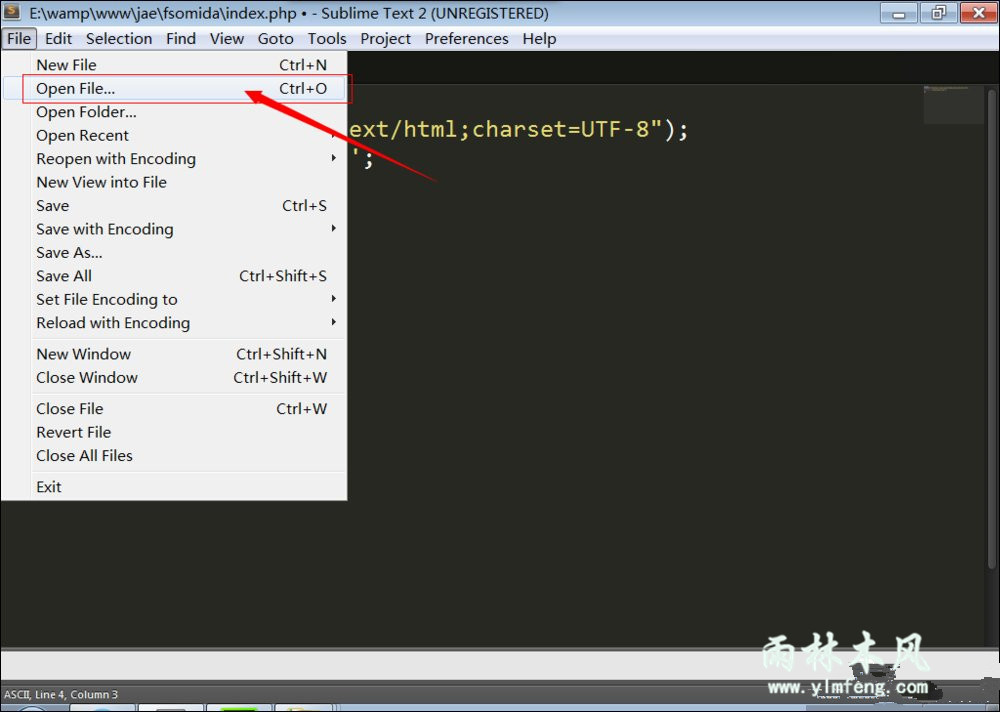The height and width of the screenshot is (712, 1000).
Task: Expand the Save with Encoding submenu
Action: coord(174,229)
